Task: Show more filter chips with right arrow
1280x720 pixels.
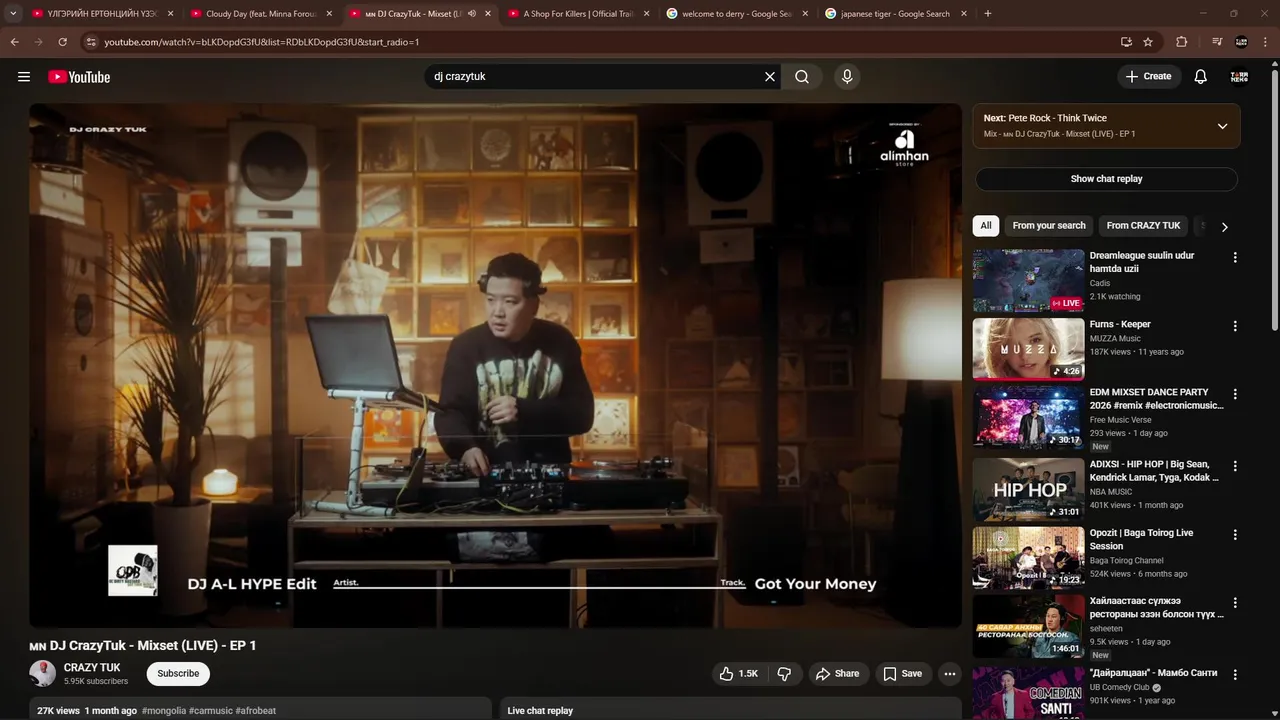Action: 1224,227
